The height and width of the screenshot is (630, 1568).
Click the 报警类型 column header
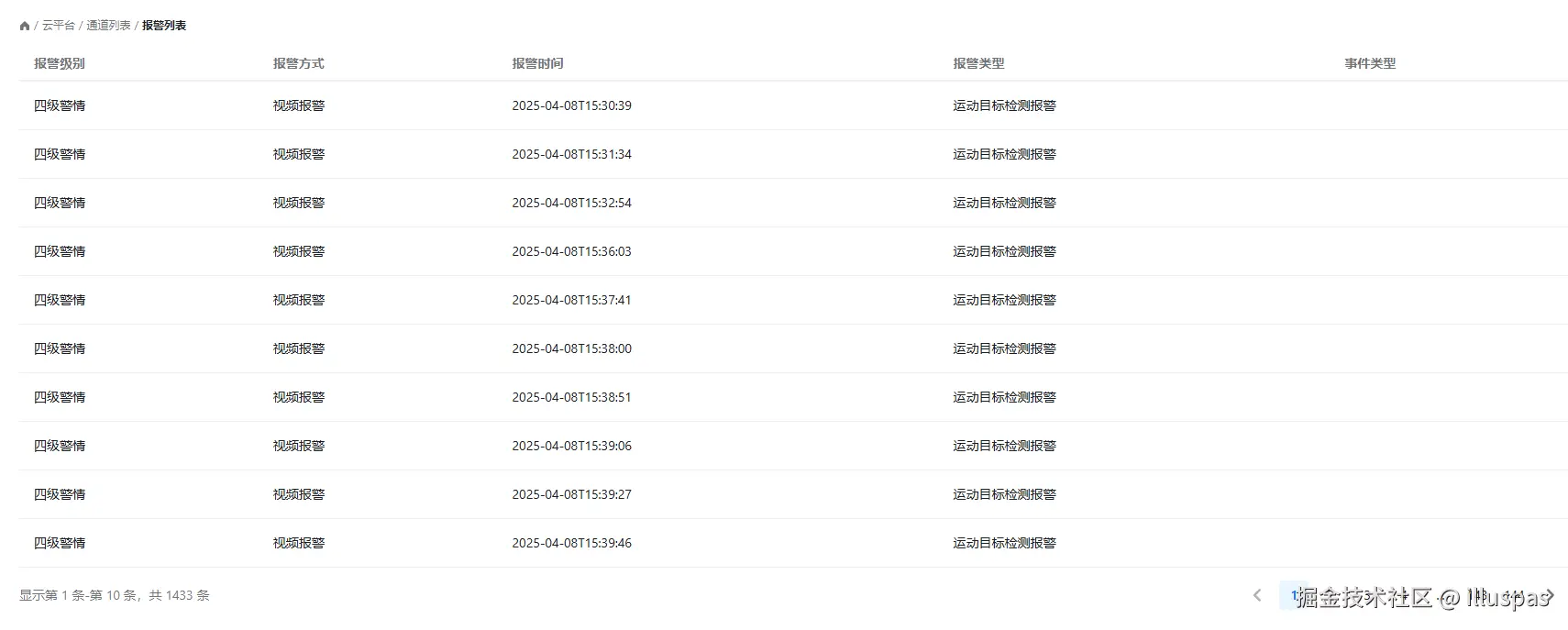978,63
